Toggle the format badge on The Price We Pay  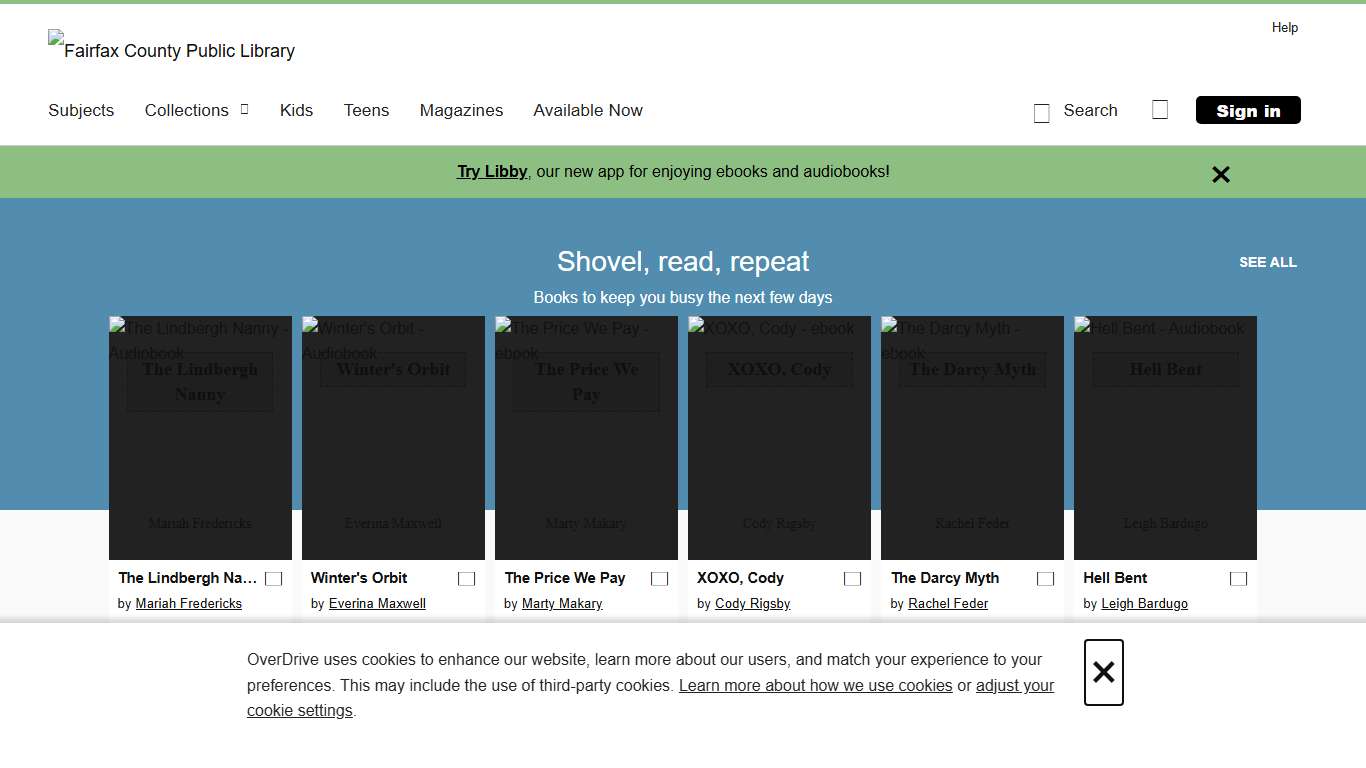(659, 578)
